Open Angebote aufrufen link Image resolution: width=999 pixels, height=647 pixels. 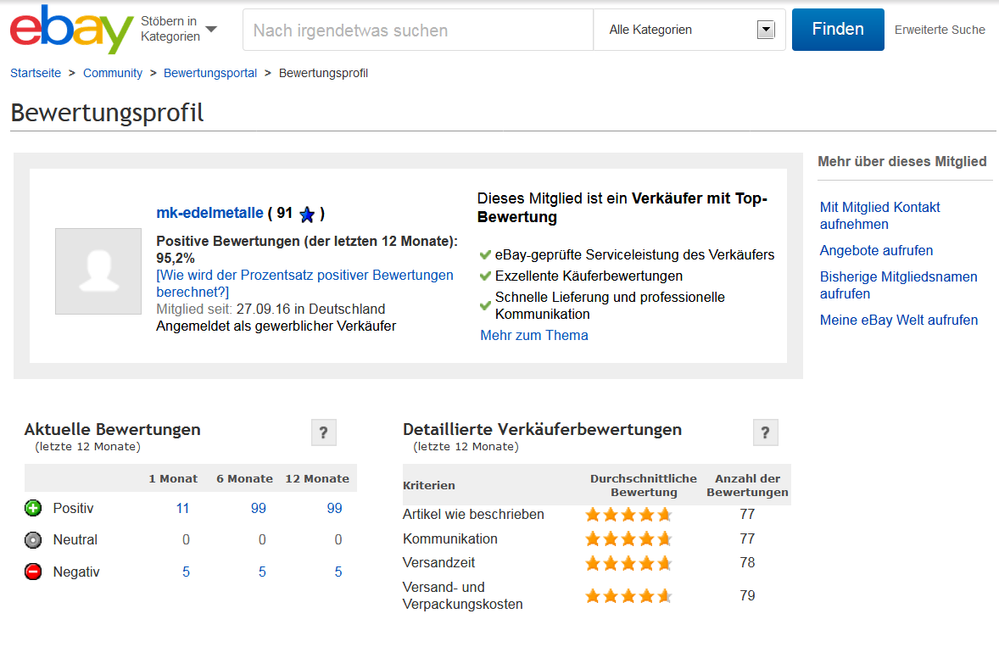click(876, 250)
